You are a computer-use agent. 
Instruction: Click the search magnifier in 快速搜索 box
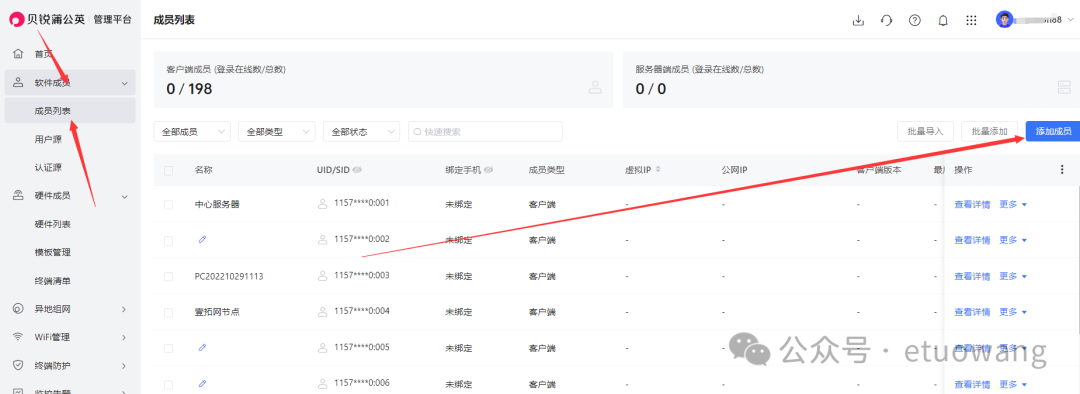click(417, 132)
